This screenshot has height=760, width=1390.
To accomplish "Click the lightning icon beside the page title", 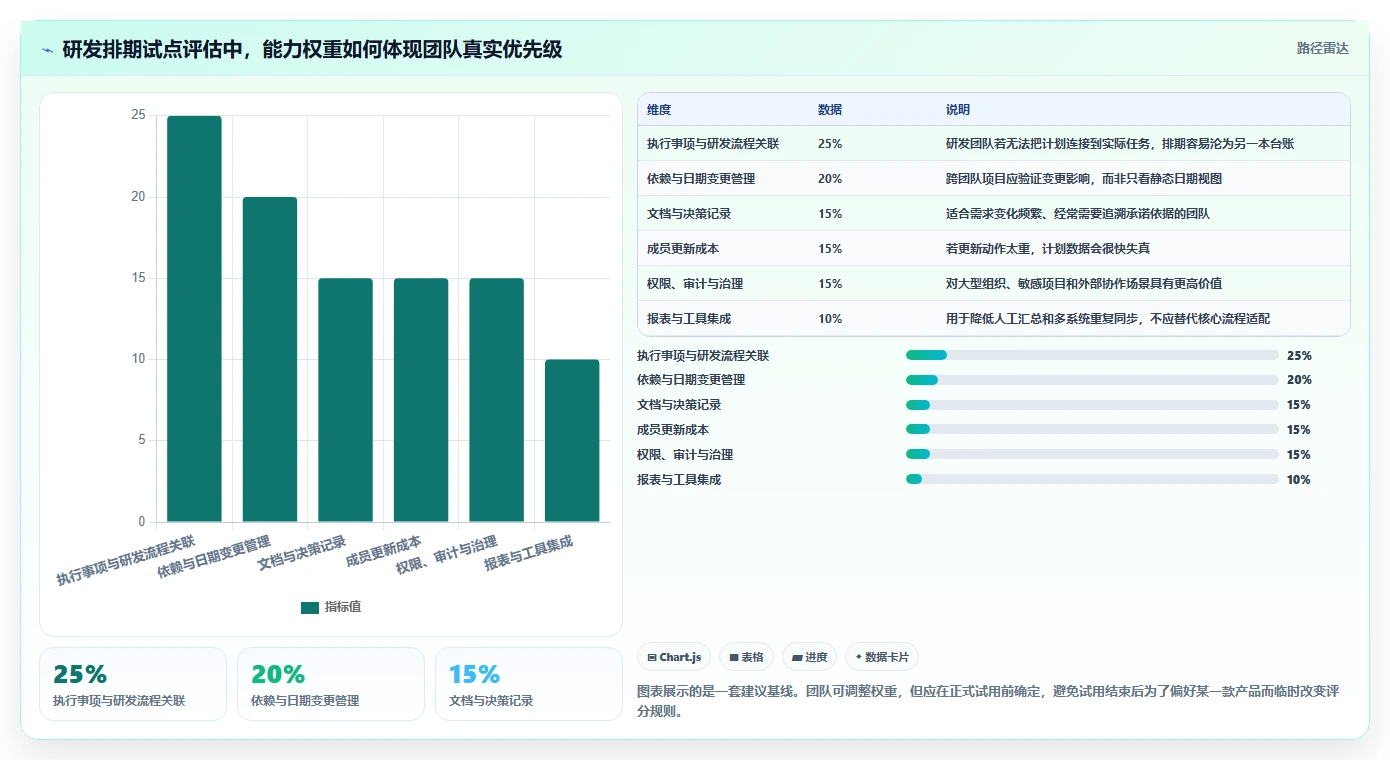I will [47, 50].
